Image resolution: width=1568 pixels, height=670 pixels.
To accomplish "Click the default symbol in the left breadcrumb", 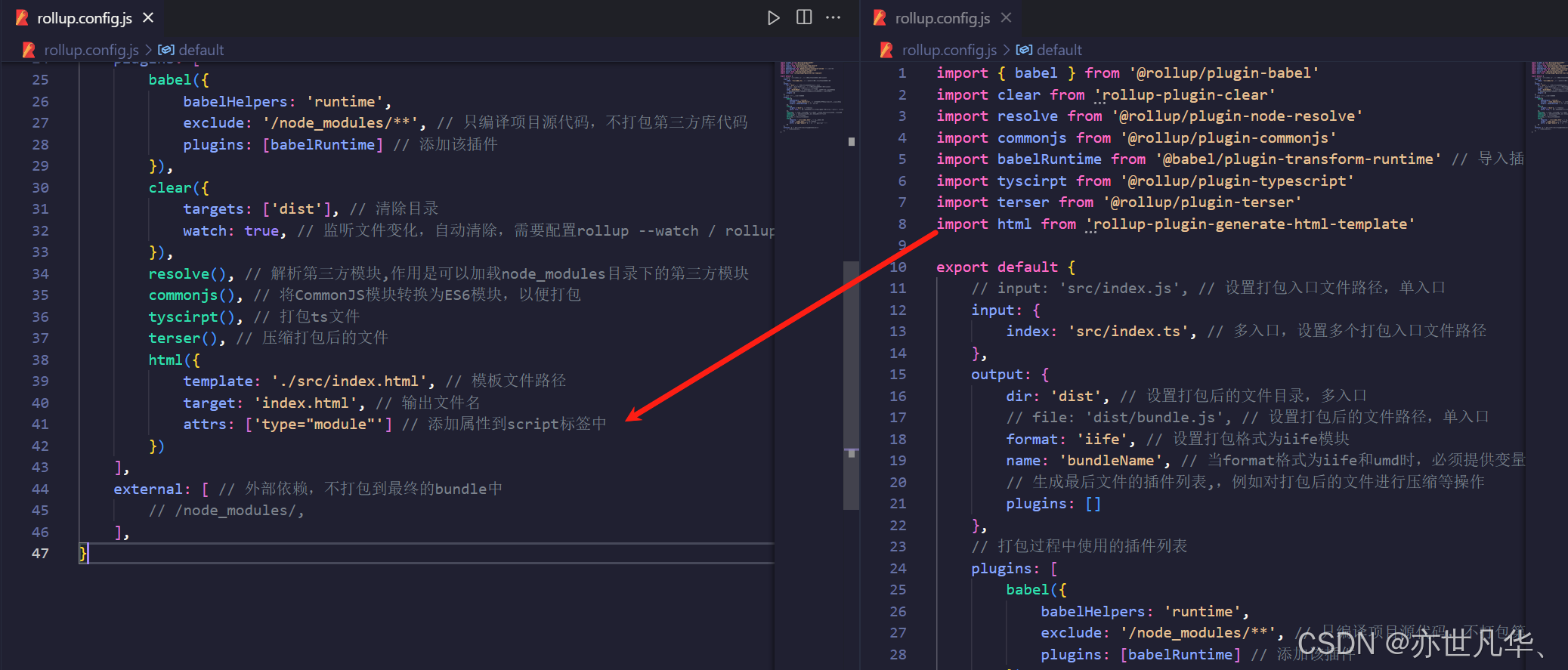I will (x=201, y=50).
